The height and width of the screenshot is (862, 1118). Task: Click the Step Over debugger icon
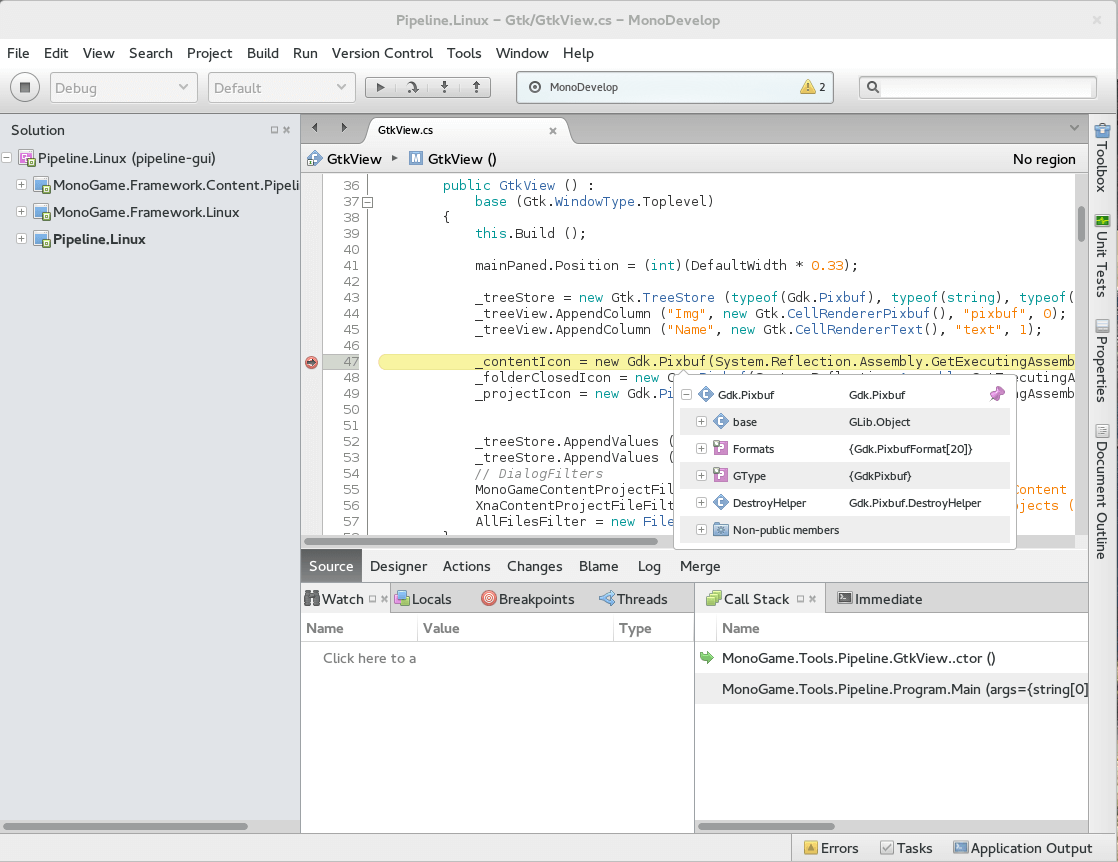click(x=413, y=87)
